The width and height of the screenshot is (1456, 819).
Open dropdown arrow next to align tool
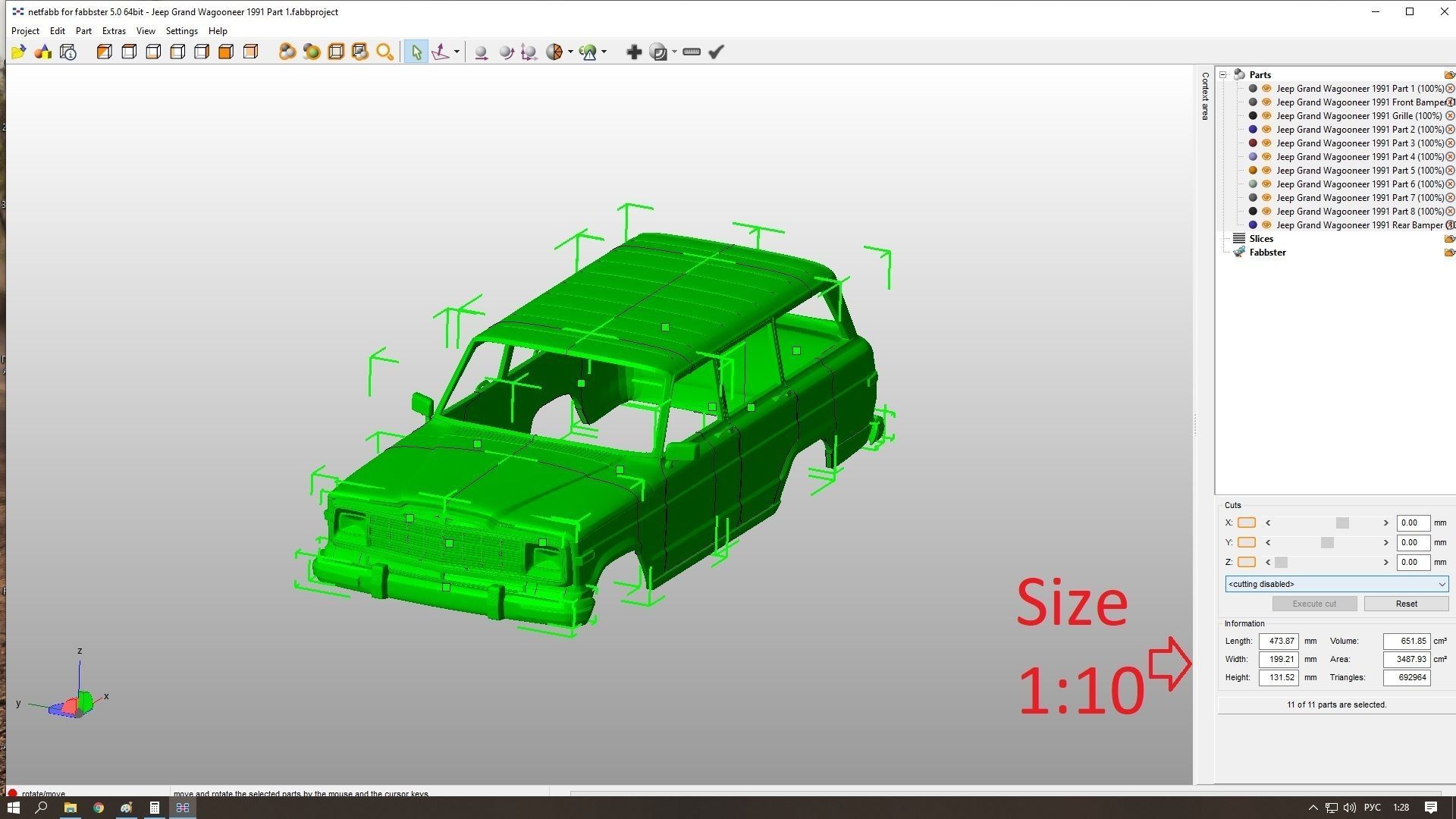point(457,52)
